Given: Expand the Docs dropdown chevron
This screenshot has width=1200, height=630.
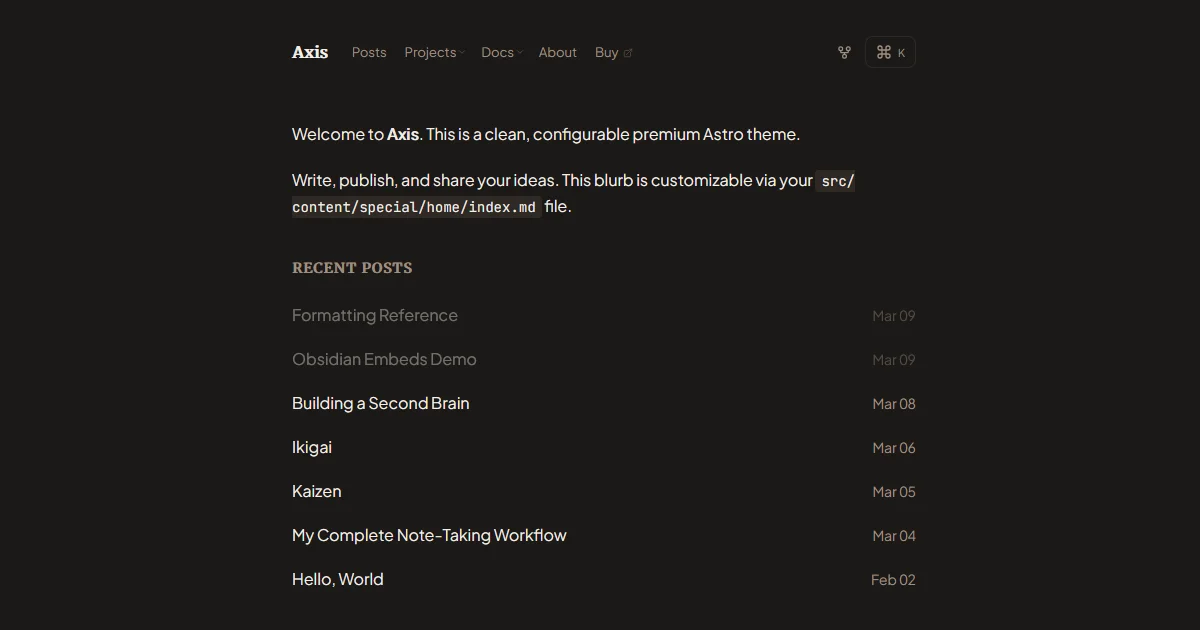Looking at the screenshot, I should 520,54.
